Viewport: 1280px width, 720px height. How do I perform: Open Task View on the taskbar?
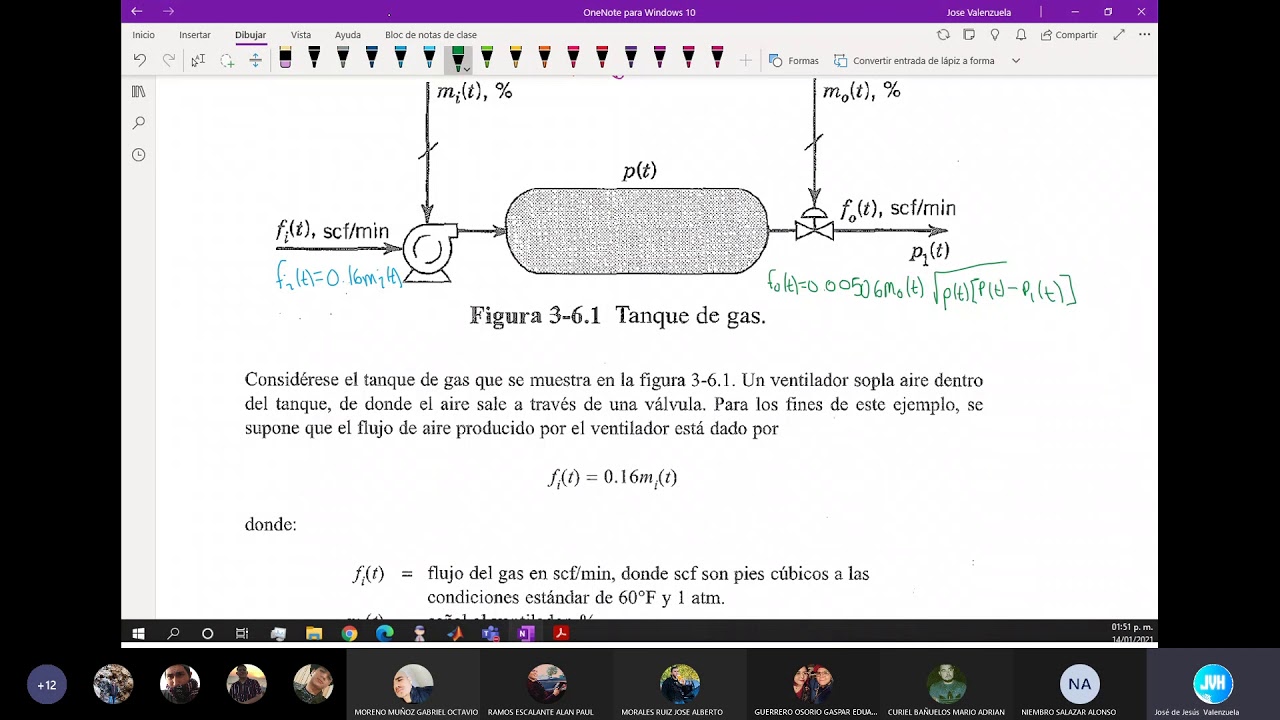click(242, 633)
